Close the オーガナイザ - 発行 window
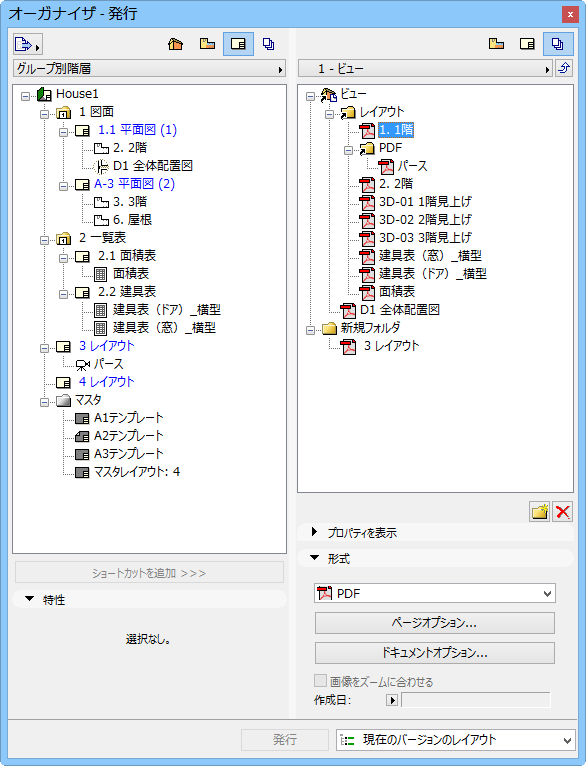 [x=570, y=15]
